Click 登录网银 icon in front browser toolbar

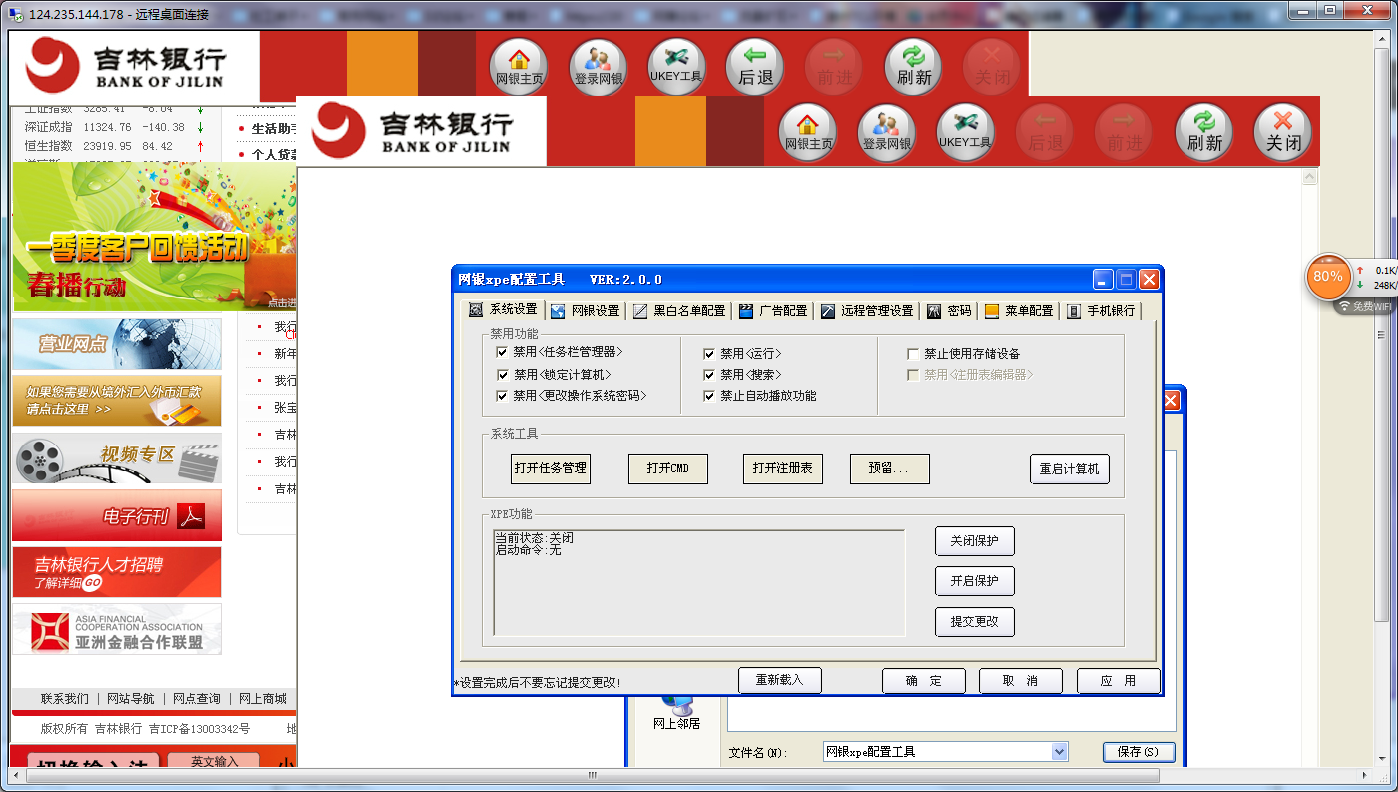[x=887, y=132]
